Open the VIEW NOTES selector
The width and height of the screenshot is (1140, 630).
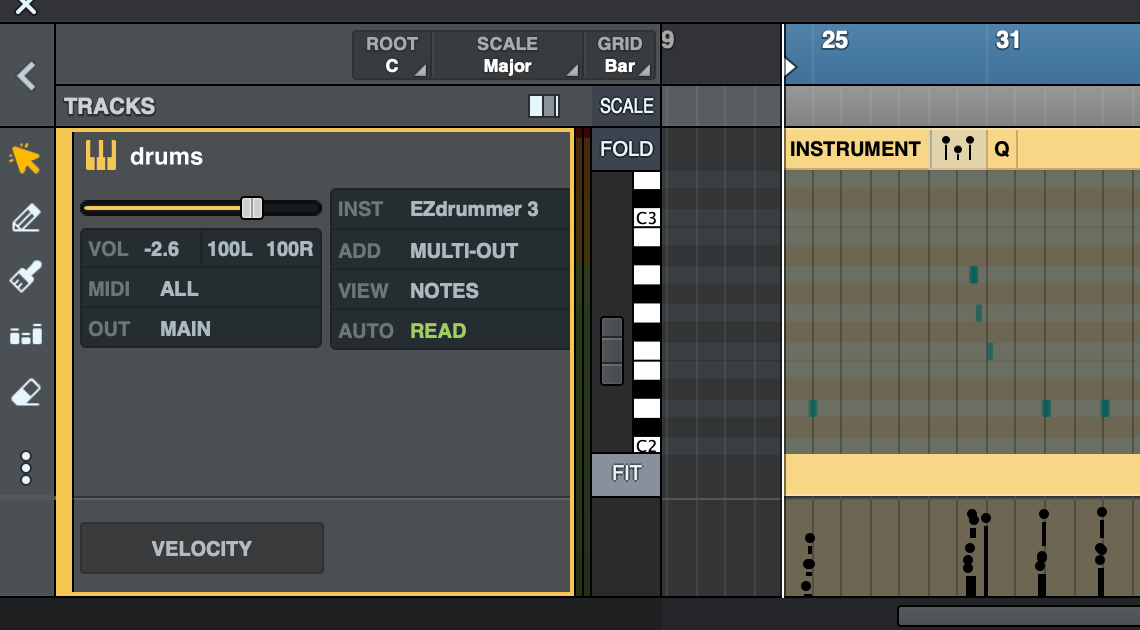451,291
